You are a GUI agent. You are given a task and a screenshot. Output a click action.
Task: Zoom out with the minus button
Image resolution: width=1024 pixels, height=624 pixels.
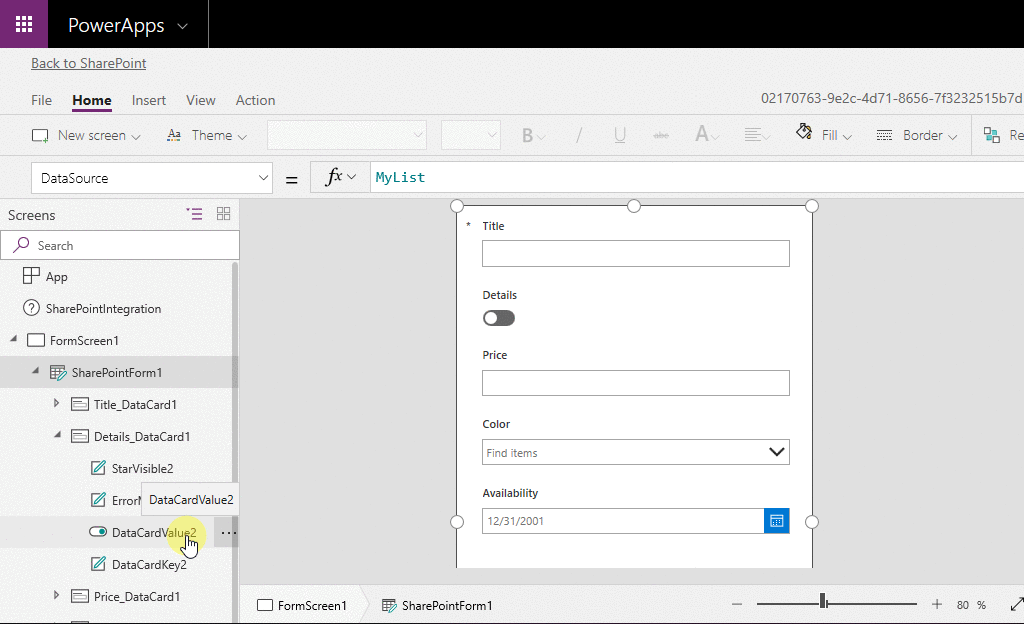tap(737, 604)
